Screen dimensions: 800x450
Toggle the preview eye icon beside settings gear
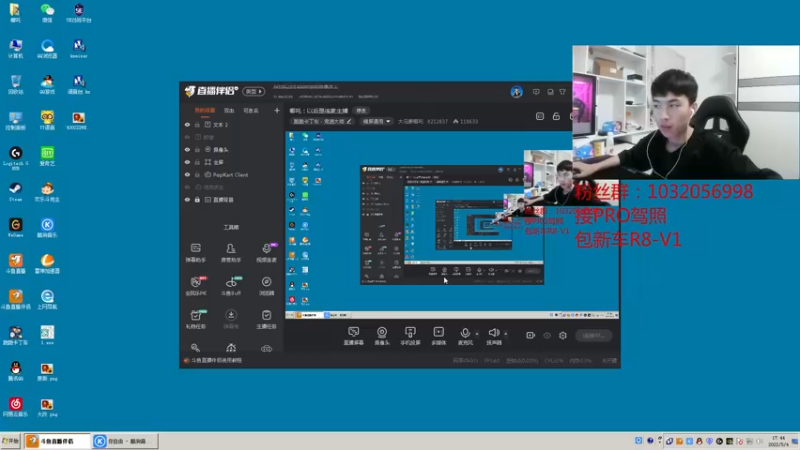click(x=547, y=335)
